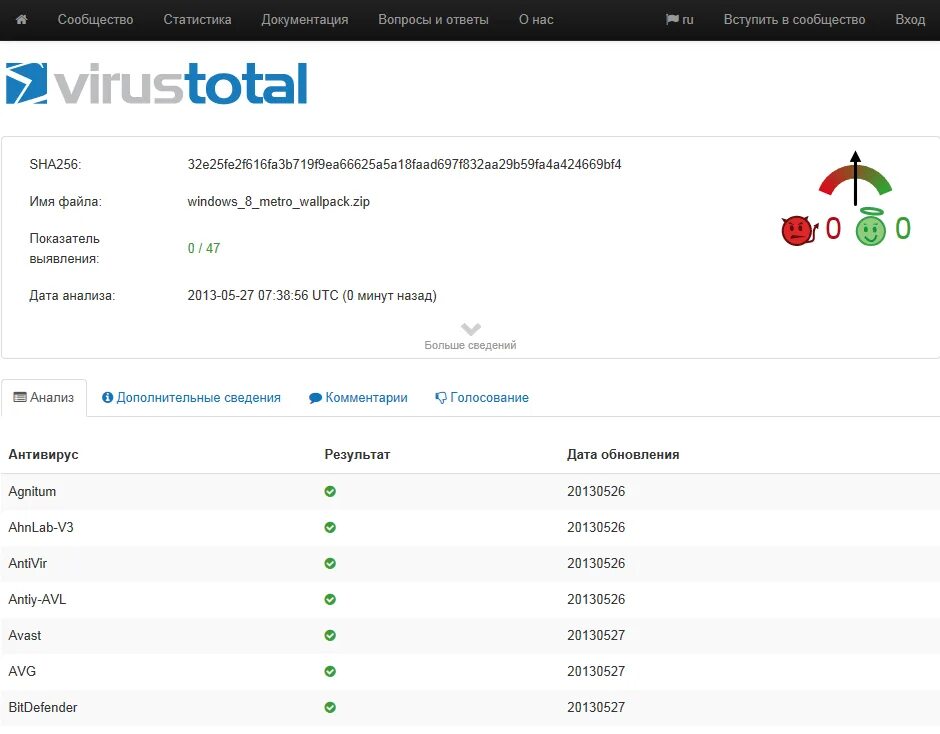This screenshot has height=734, width=940.
Task: Click the Антивирус column header
Action: (x=43, y=455)
